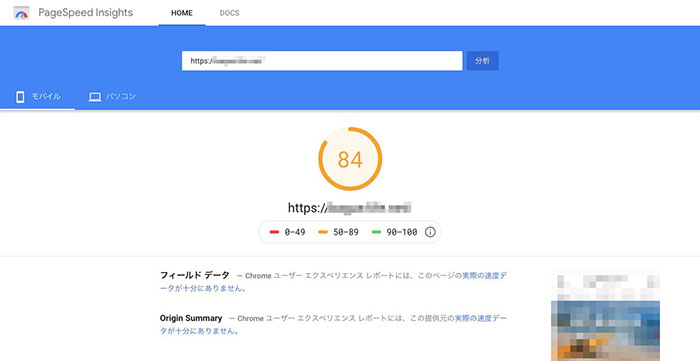
Task: Click the 90-100 green legend entry
Action: [x=395, y=232]
